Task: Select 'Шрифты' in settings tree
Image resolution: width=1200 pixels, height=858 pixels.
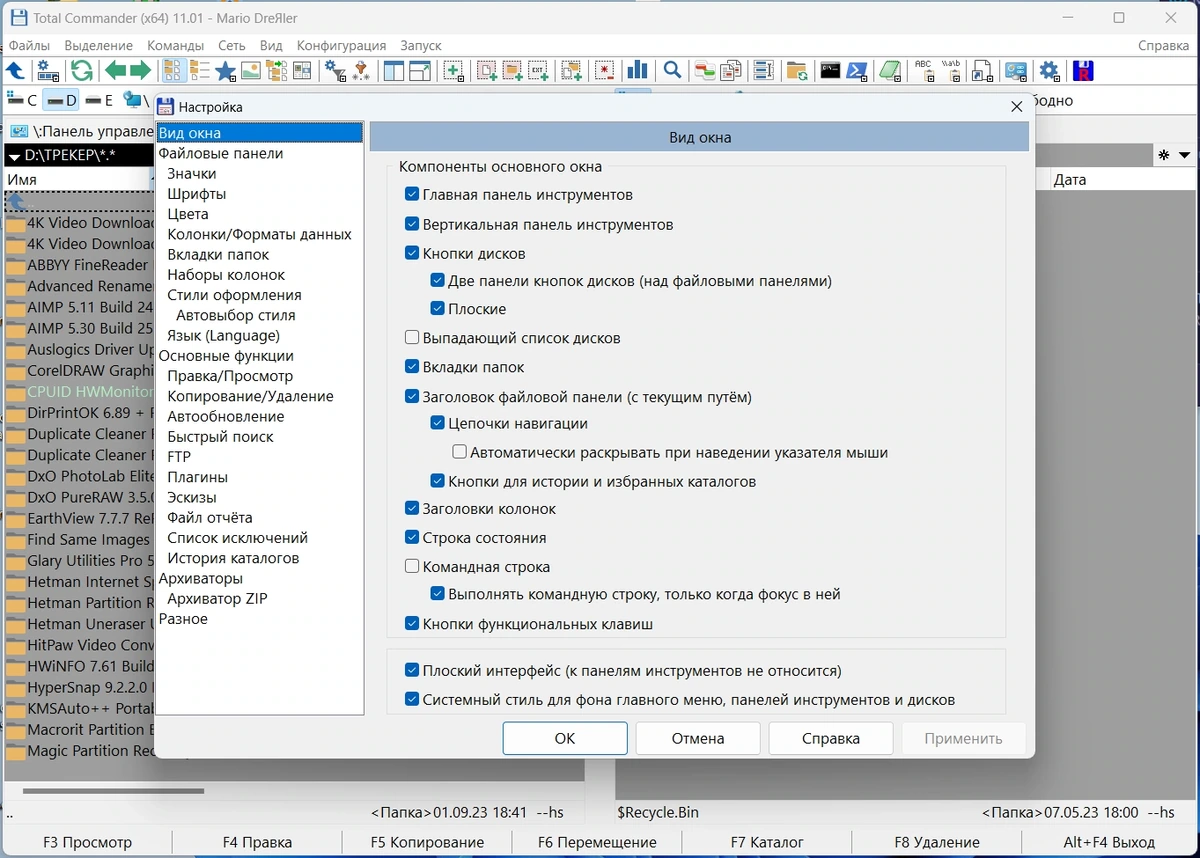Action: pos(197,194)
